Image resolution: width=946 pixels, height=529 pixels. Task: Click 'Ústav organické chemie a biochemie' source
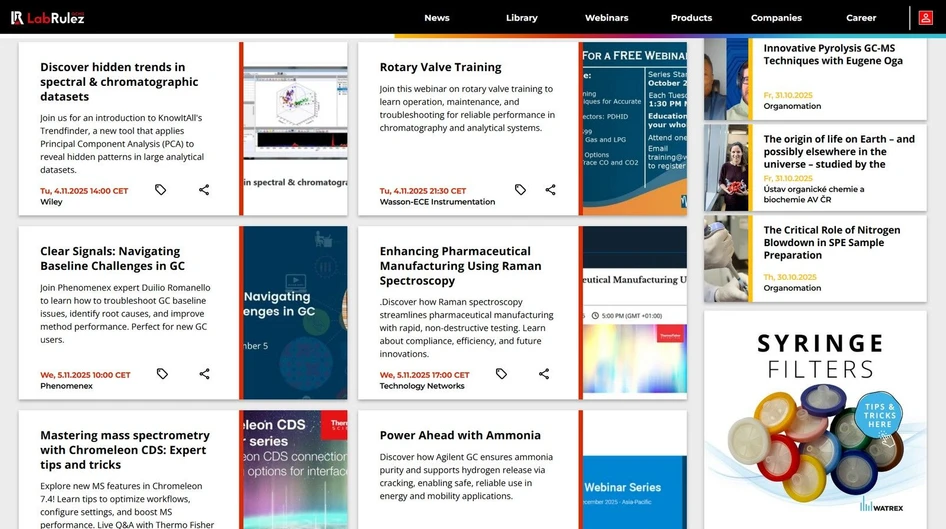click(814, 194)
